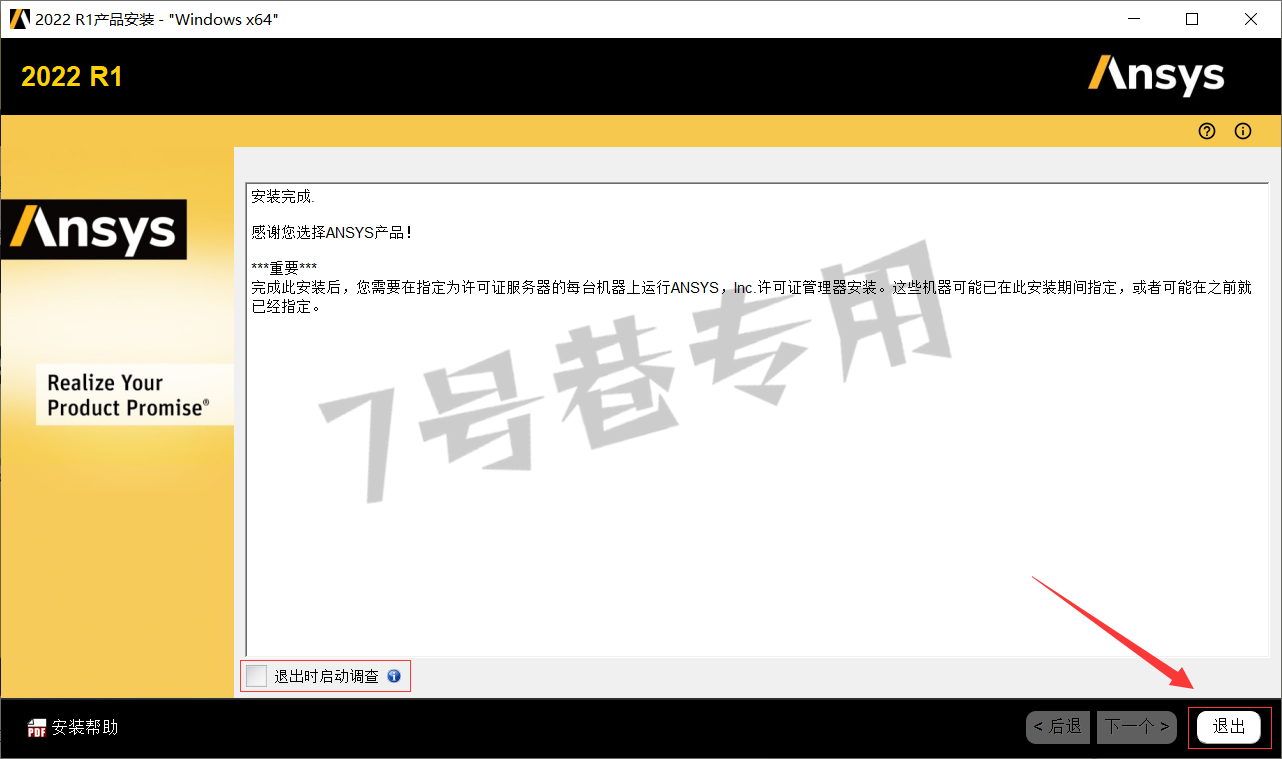Click the ***重要*** heading text
Image resolution: width=1282 pixels, height=759 pixels.
click(284, 268)
